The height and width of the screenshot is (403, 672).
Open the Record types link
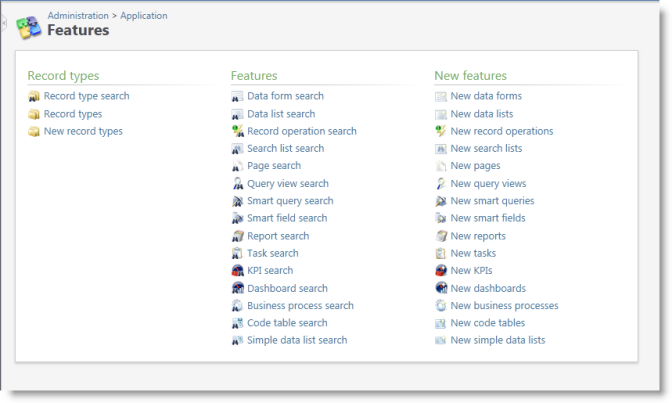point(73,114)
